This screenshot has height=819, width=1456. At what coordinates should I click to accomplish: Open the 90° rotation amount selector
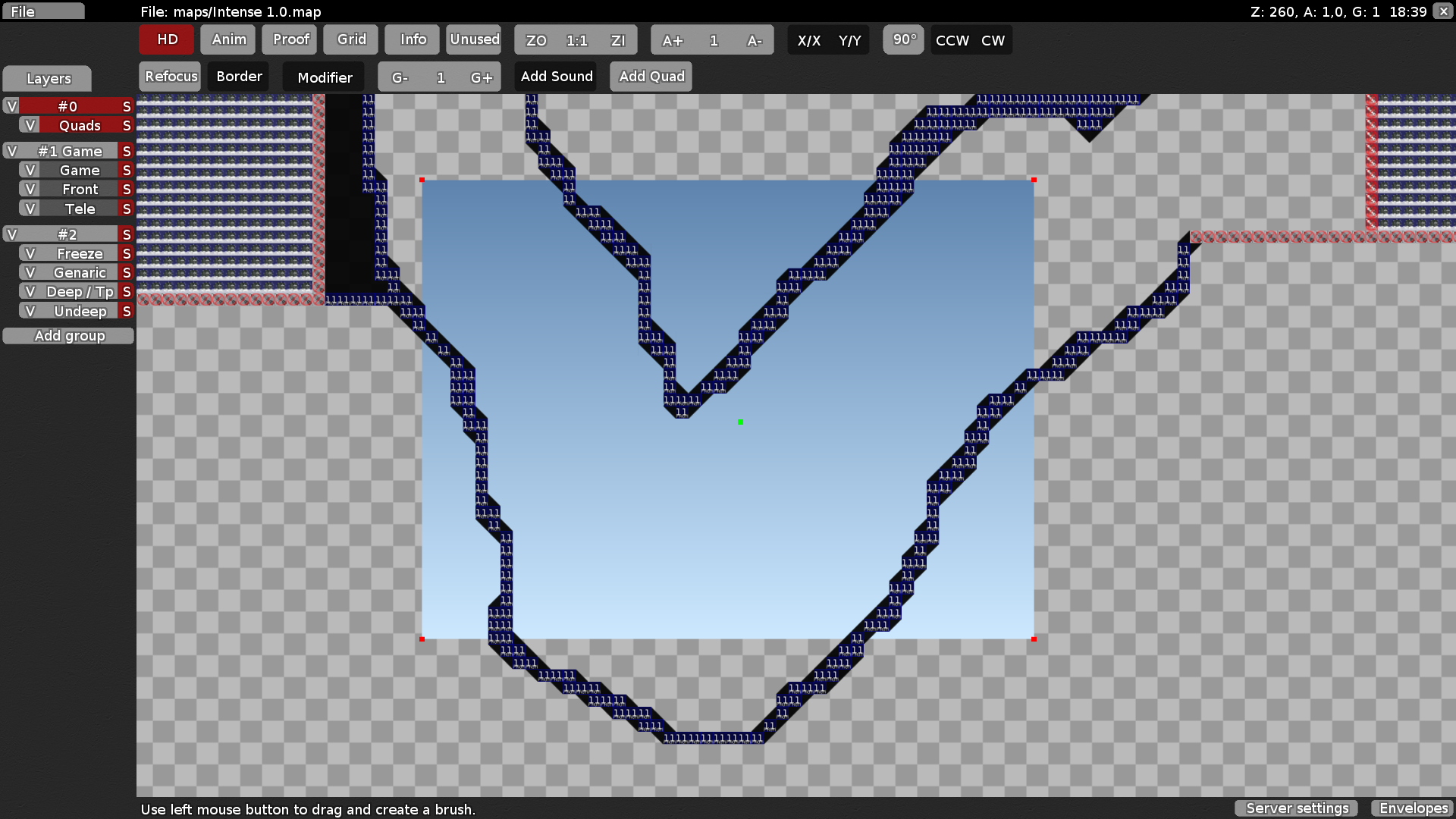coord(904,39)
